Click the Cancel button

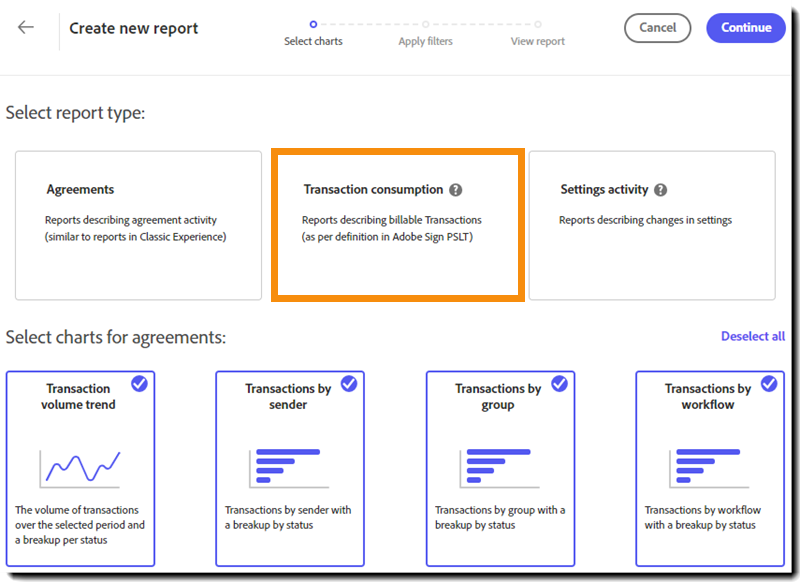tap(657, 28)
